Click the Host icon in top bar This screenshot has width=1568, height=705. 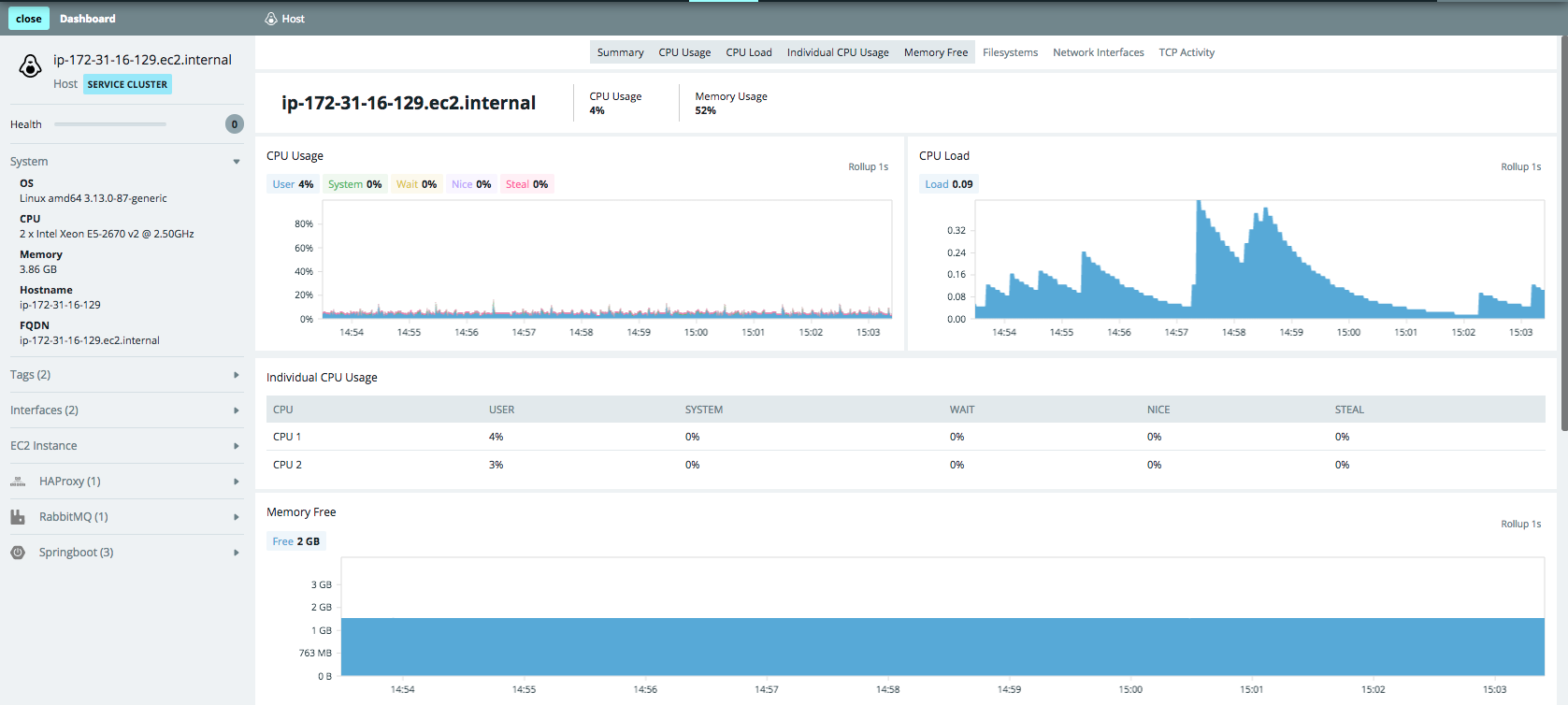[x=271, y=19]
